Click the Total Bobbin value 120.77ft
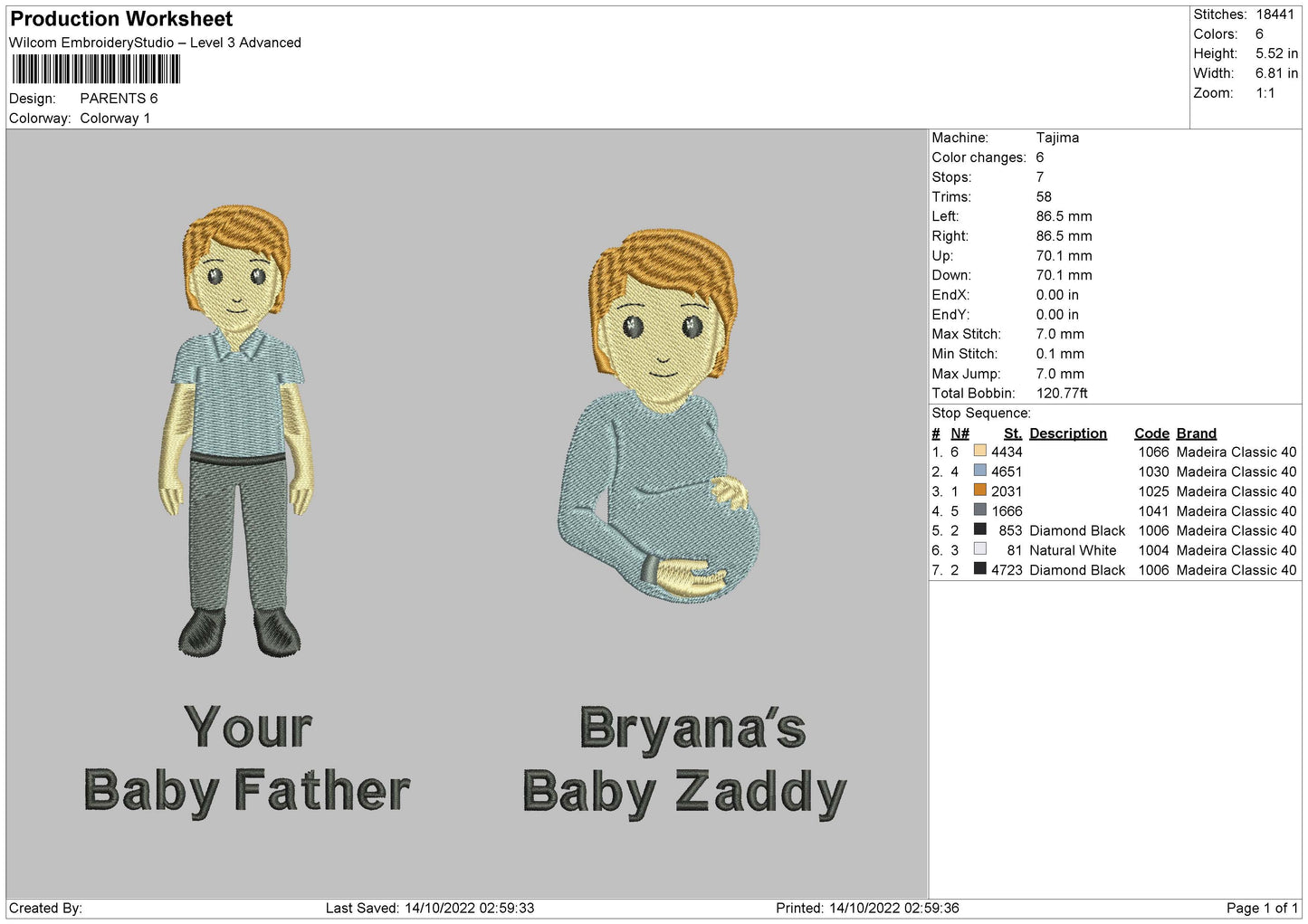 tap(1062, 393)
